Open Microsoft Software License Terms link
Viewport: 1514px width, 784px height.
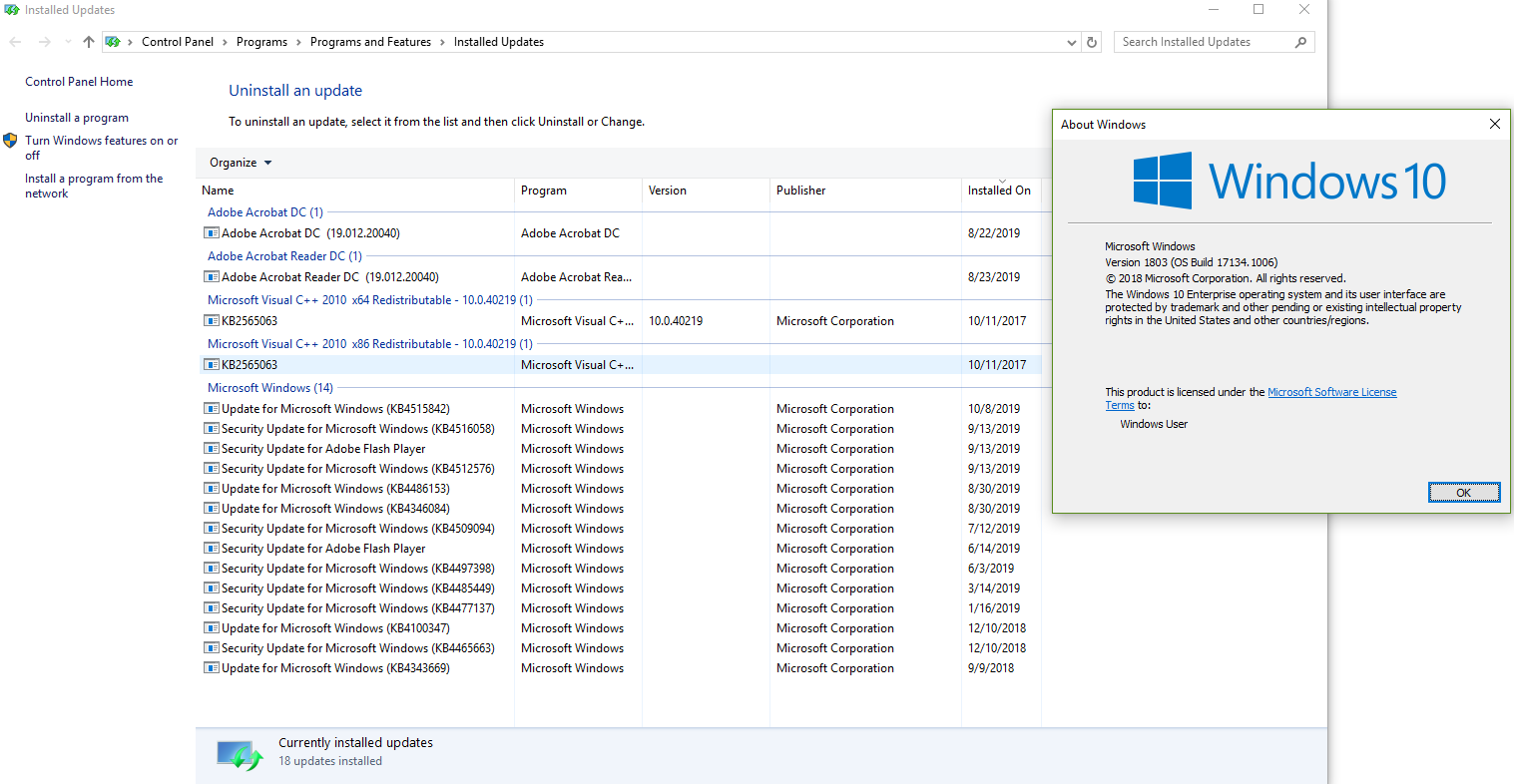click(1251, 399)
